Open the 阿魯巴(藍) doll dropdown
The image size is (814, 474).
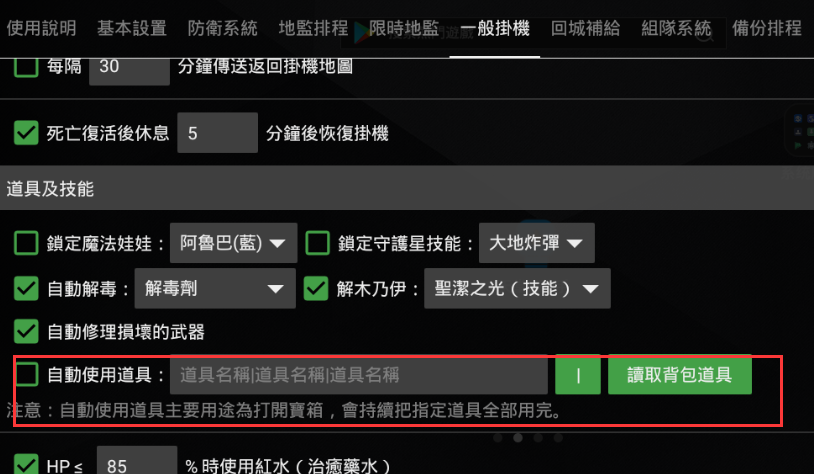coord(234,243)
